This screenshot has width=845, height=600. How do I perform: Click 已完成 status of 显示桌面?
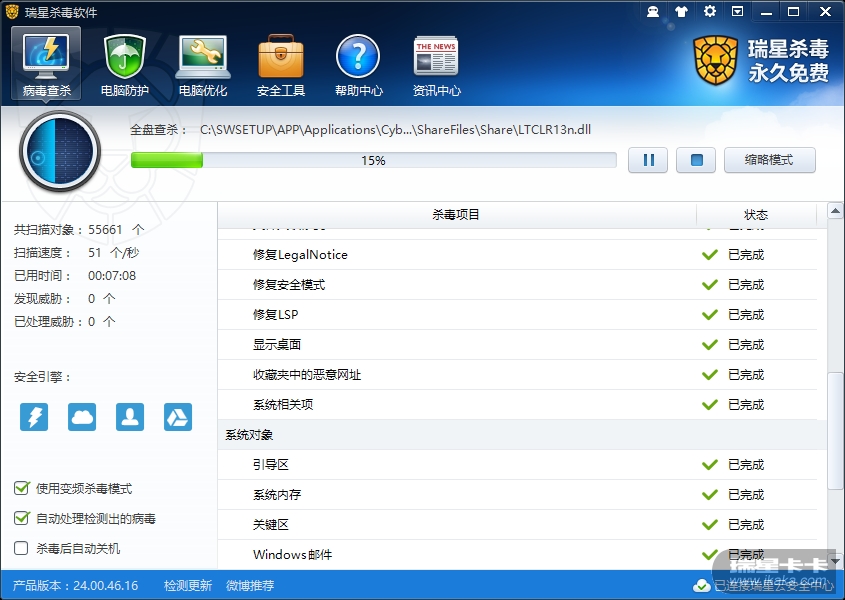point(746,344)
